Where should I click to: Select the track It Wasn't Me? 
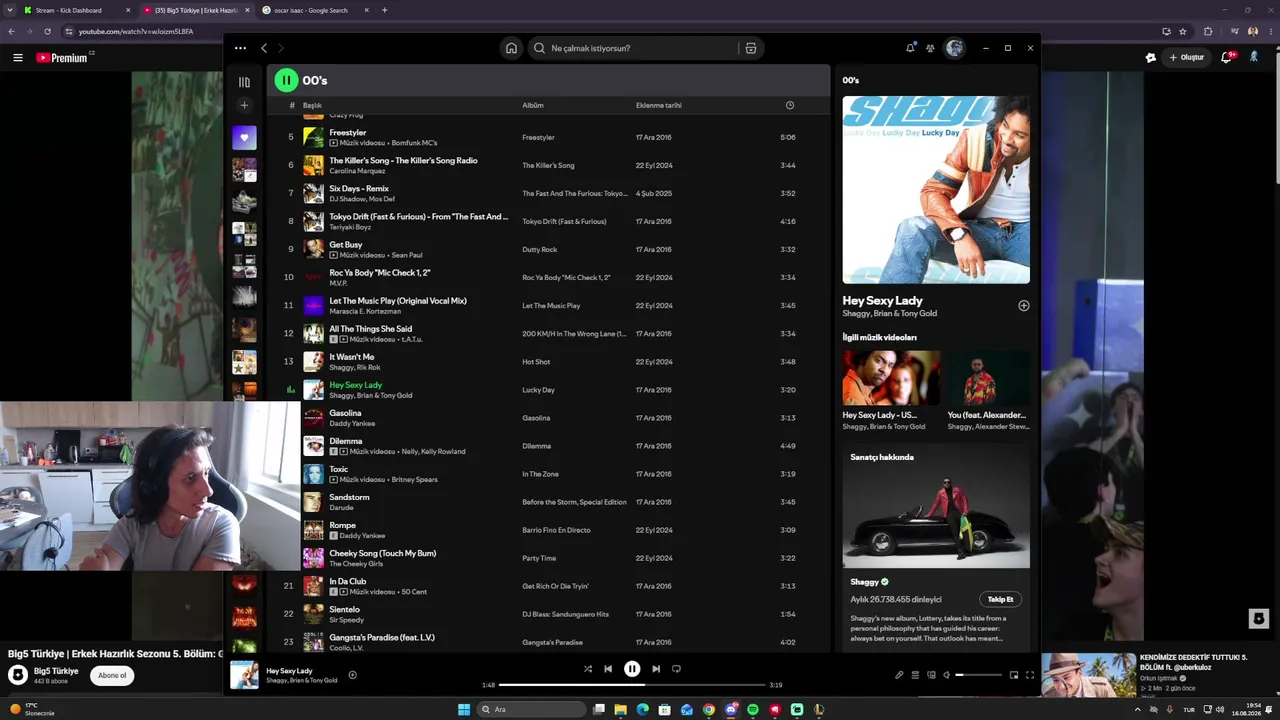click(x=352, y=356)
